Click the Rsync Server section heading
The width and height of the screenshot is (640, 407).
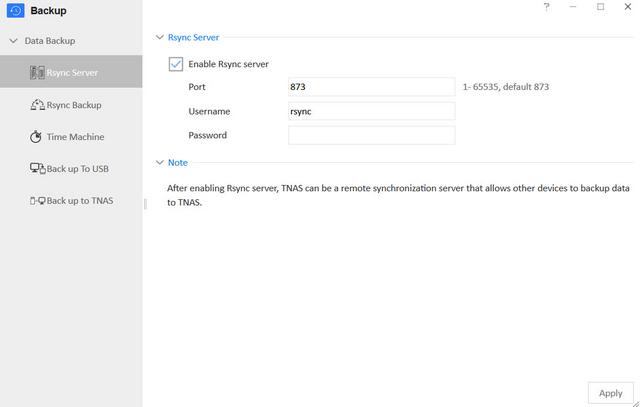point(193,37)
